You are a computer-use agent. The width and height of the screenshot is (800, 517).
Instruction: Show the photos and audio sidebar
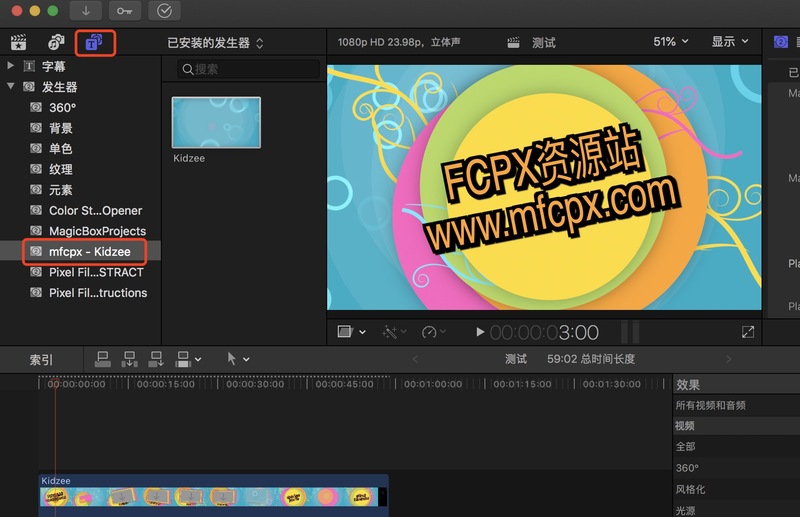(56, 42)
